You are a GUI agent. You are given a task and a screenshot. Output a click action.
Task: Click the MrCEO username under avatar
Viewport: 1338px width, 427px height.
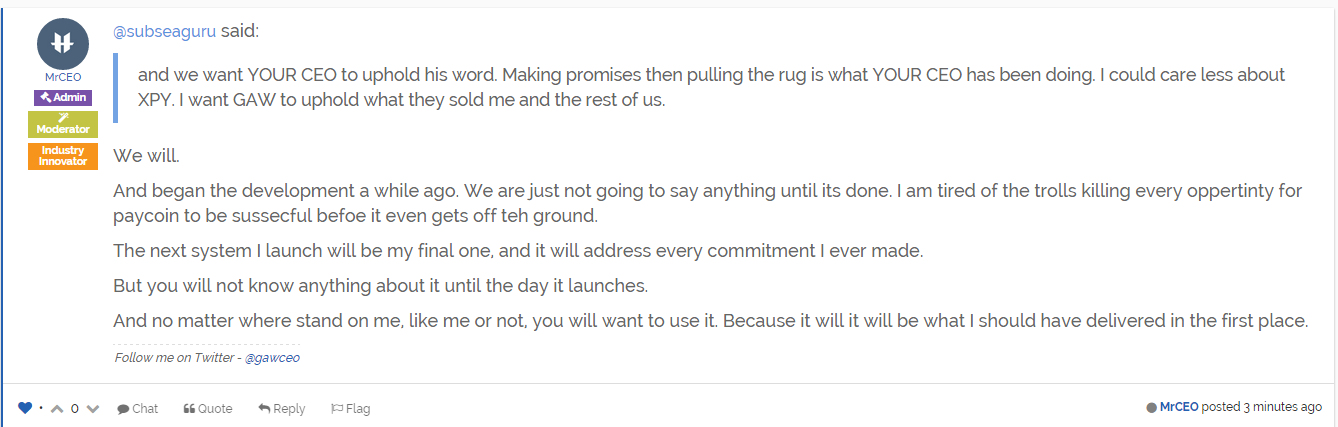(x=63, y=78)
